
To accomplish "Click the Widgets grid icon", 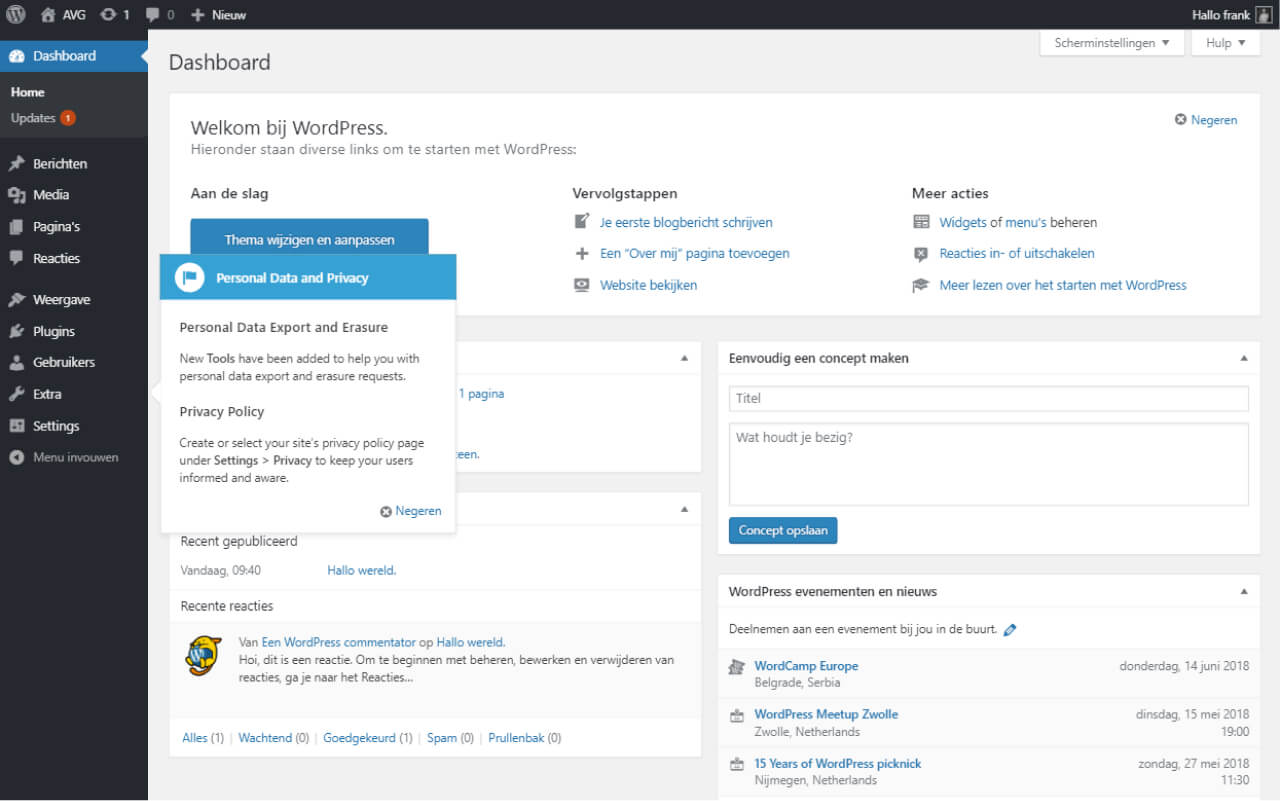I will pyautogui.click(x=921, y=222).
